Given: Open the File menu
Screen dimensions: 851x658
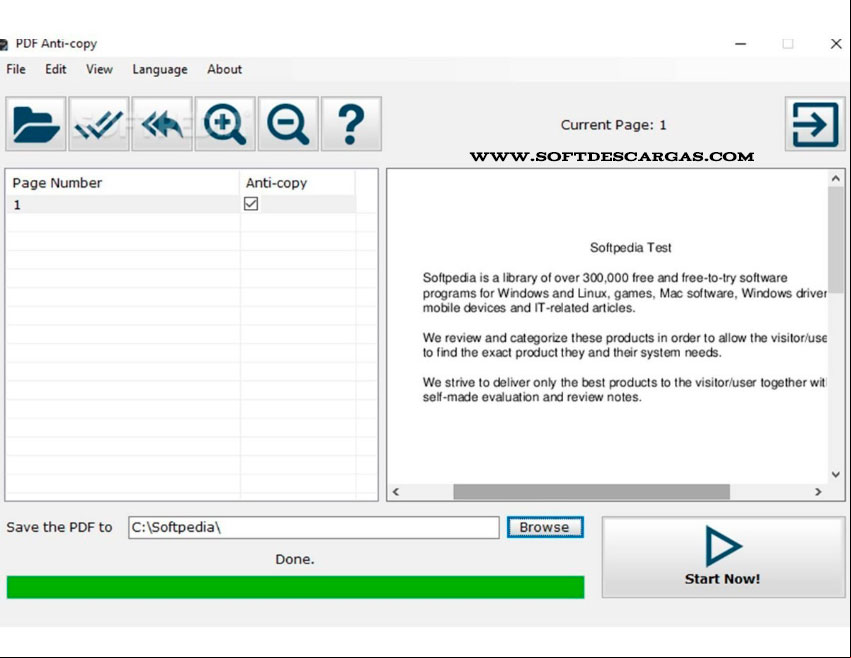Looking at the screenshot, I should click(16, 69).
